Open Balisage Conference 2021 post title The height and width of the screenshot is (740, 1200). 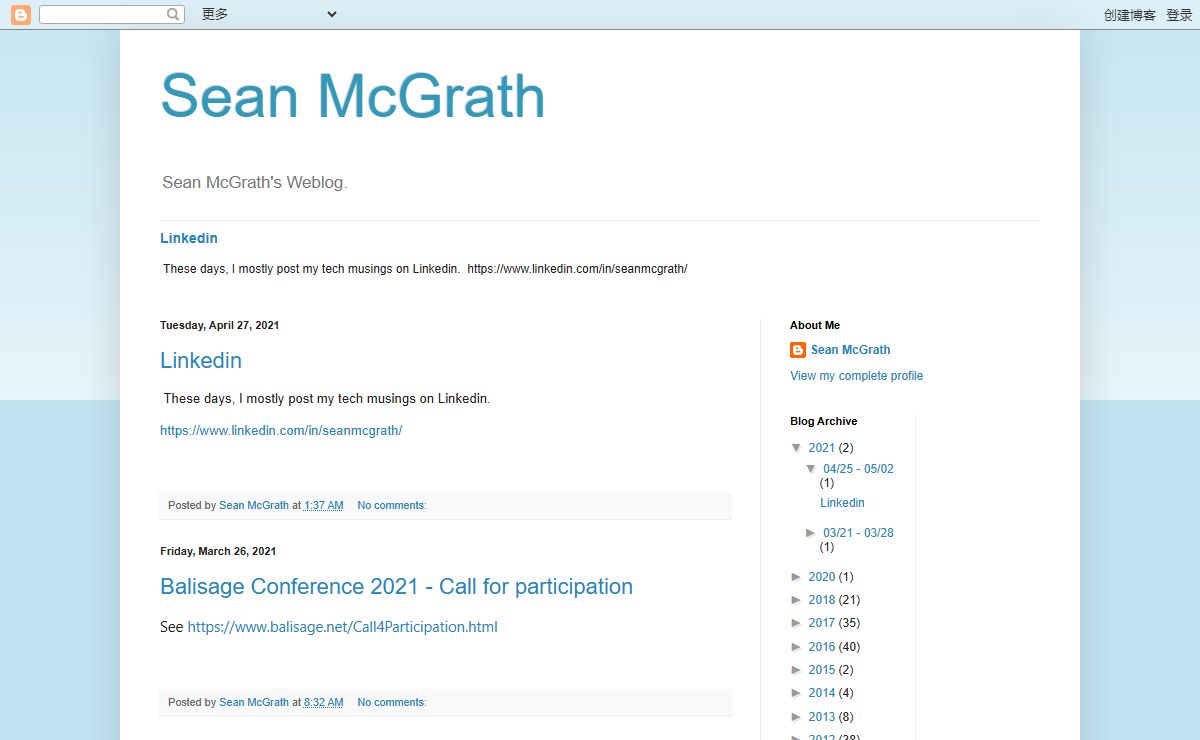397,586
